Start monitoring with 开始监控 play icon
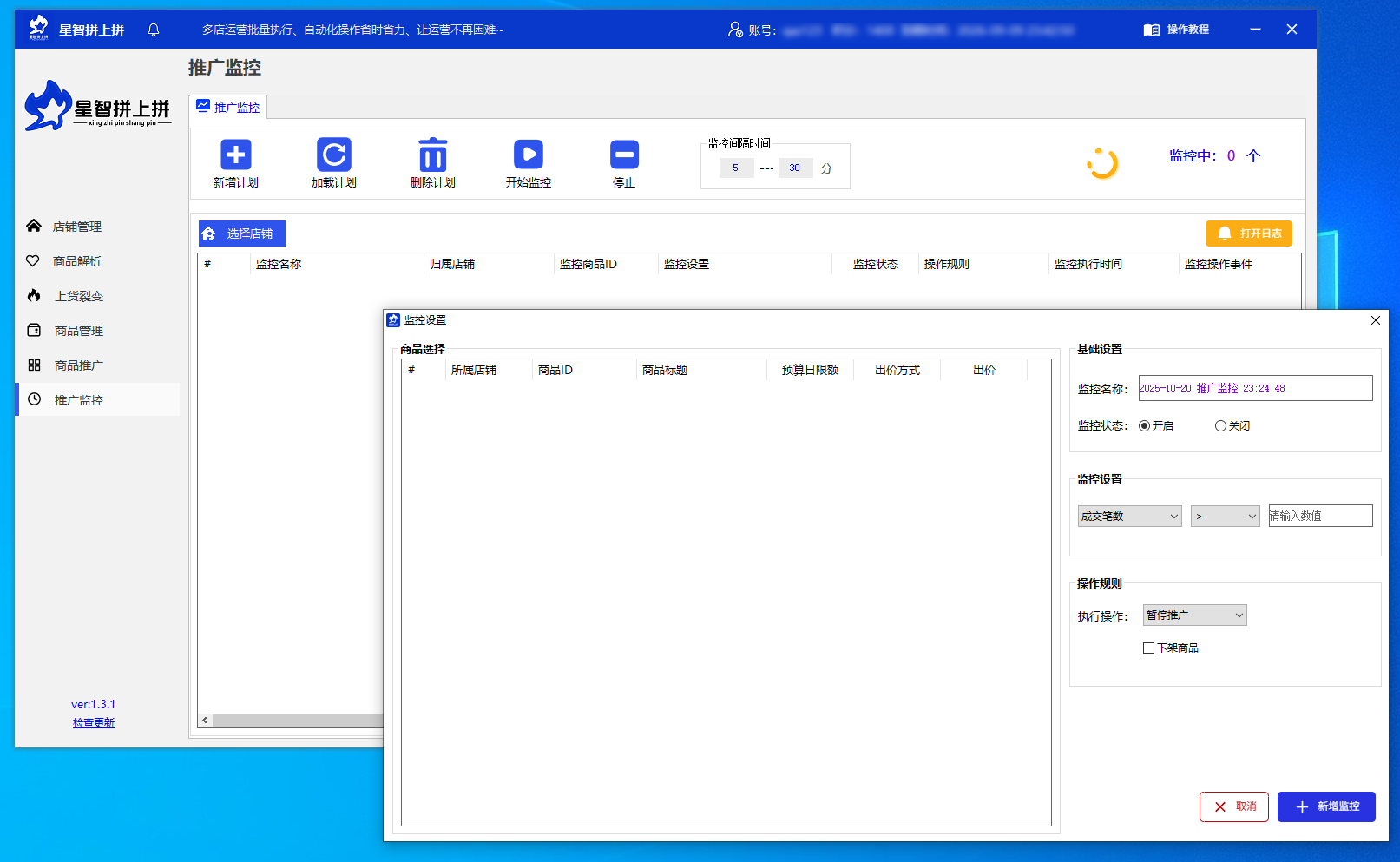1400x862 pixels. point(528,155)
